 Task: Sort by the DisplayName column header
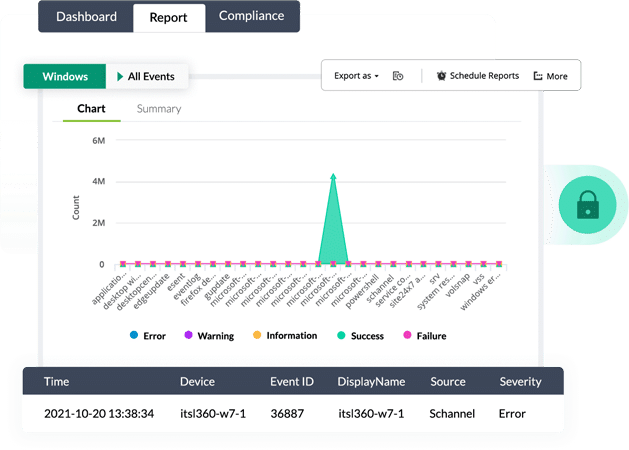(x=371, y=381)
